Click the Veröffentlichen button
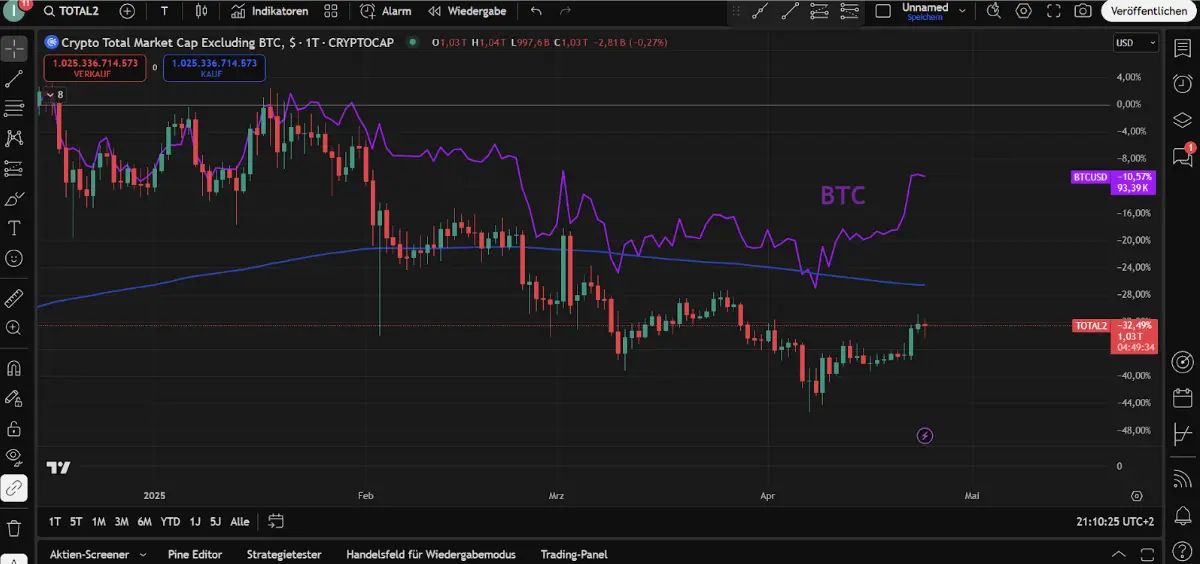The width and height of the screenshot is (1200, 564). 1149,11
